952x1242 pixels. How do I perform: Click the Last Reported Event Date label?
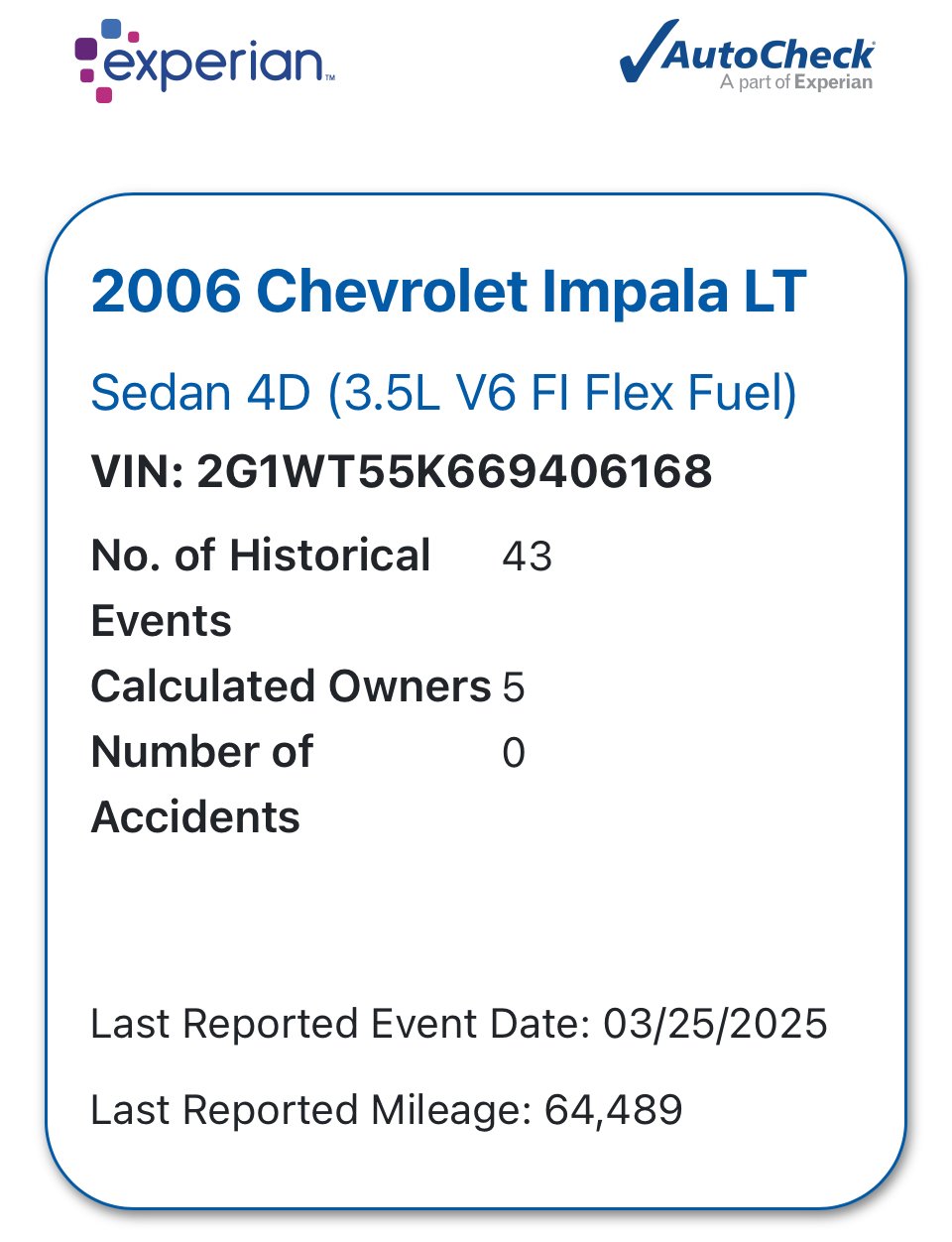341,1024
